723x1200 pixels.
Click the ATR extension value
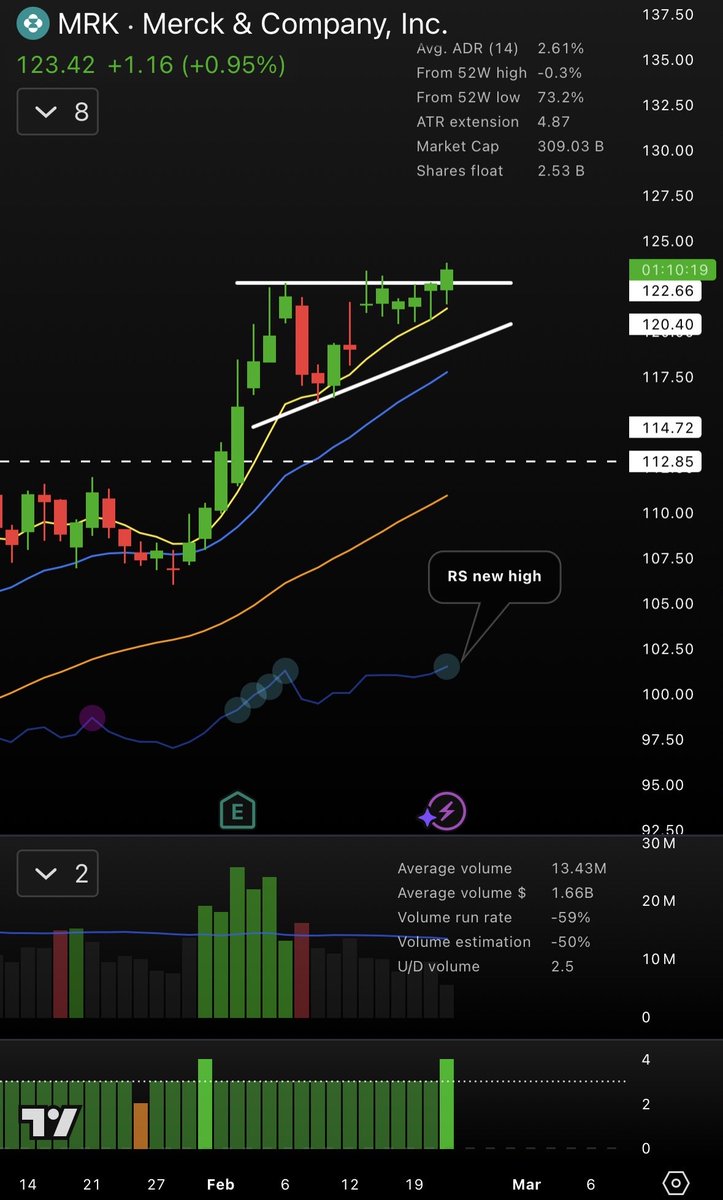click(x=553, y=122)
